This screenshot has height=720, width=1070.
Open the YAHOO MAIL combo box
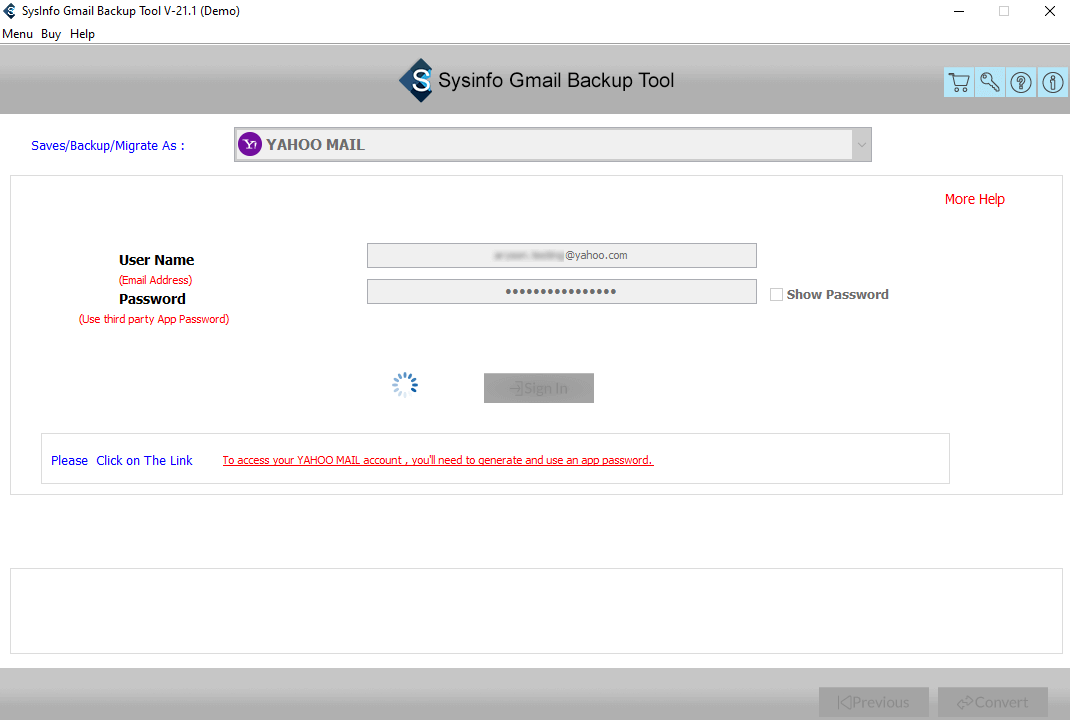click(553, 145)
